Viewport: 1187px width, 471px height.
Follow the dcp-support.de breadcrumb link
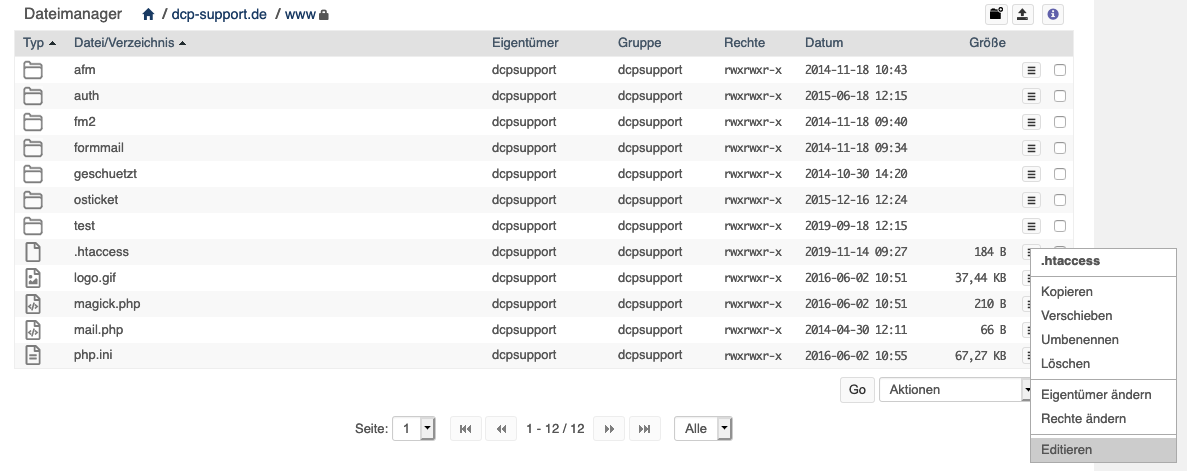coord(219,14)
